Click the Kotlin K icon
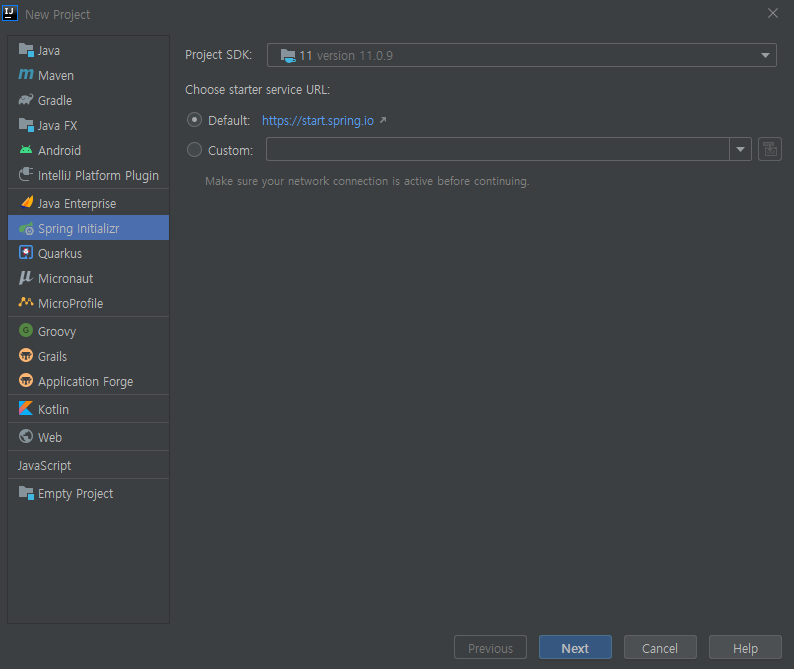794x669 pixels. click(26, 408)
